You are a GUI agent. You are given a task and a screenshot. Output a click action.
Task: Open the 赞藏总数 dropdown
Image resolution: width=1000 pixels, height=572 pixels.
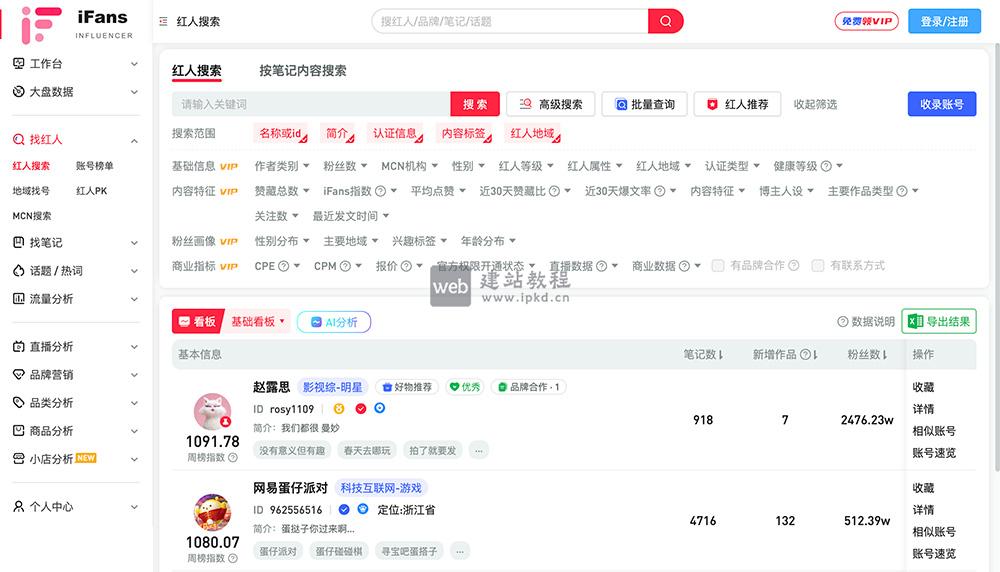click(282, 191)
